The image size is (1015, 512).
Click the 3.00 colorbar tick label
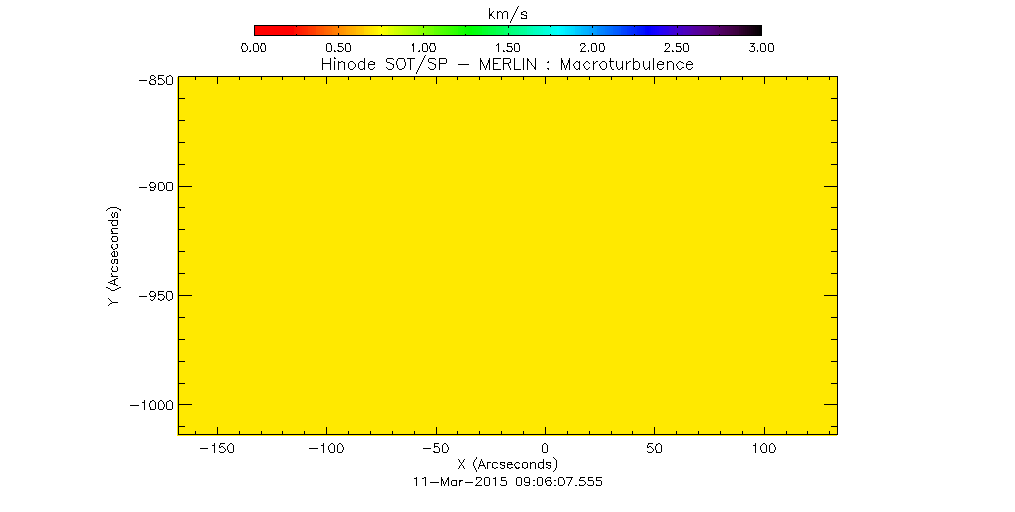click(x=761, y=47)
